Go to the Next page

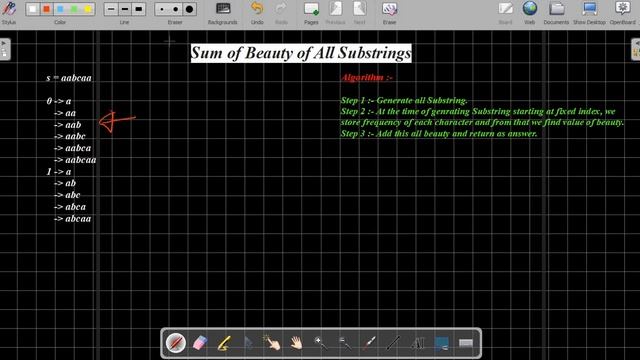(x=359, y=12)
